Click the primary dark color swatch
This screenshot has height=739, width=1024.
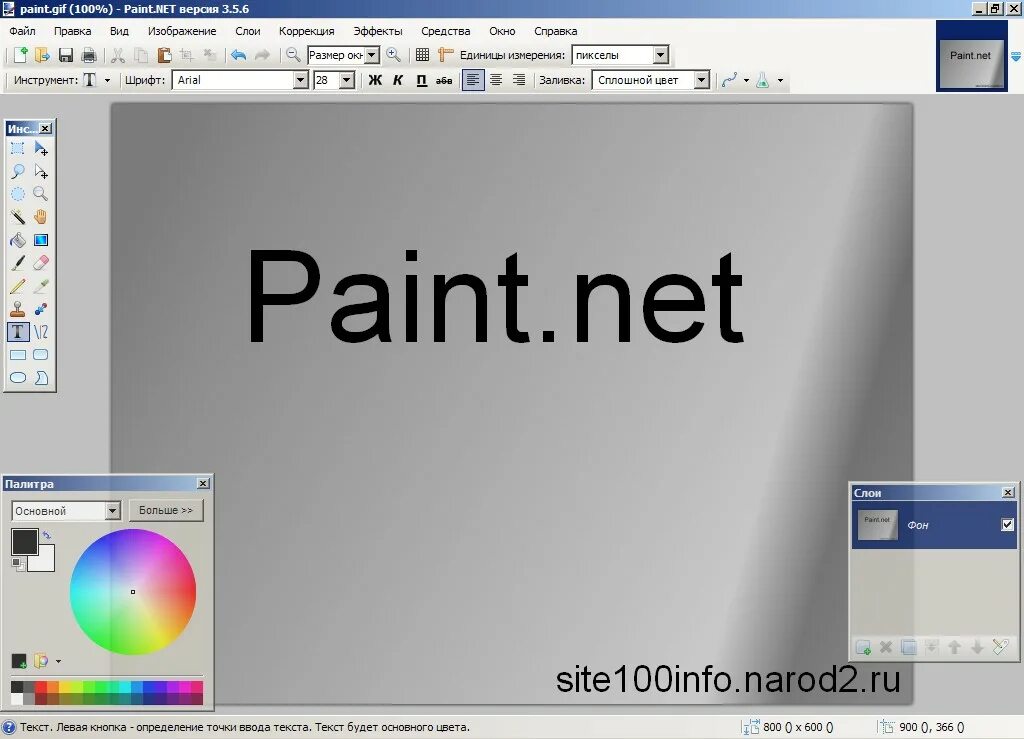click(24, 542)
